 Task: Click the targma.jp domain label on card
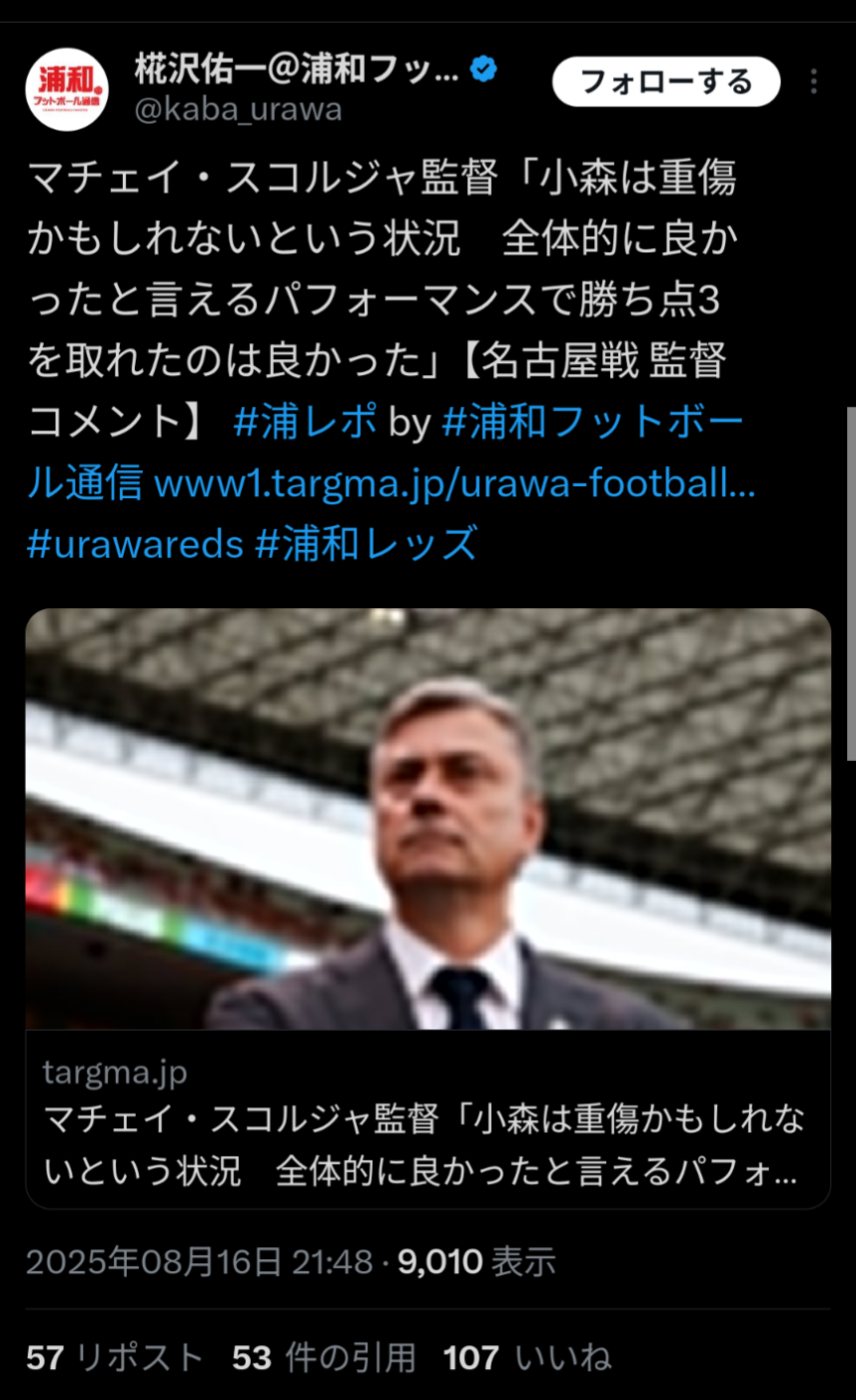click(115, 1072)
